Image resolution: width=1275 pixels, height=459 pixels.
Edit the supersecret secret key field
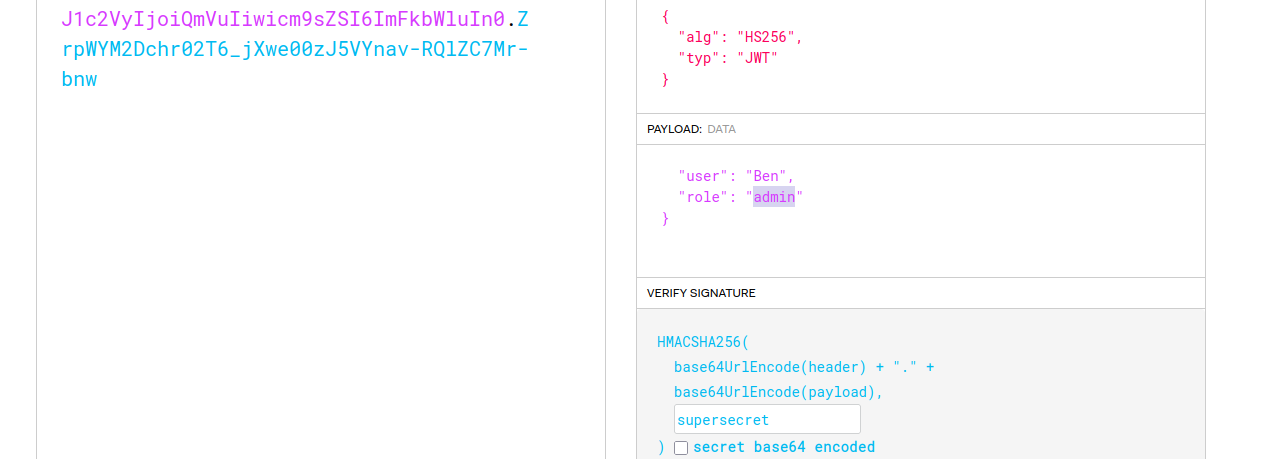tap(767, 419)
